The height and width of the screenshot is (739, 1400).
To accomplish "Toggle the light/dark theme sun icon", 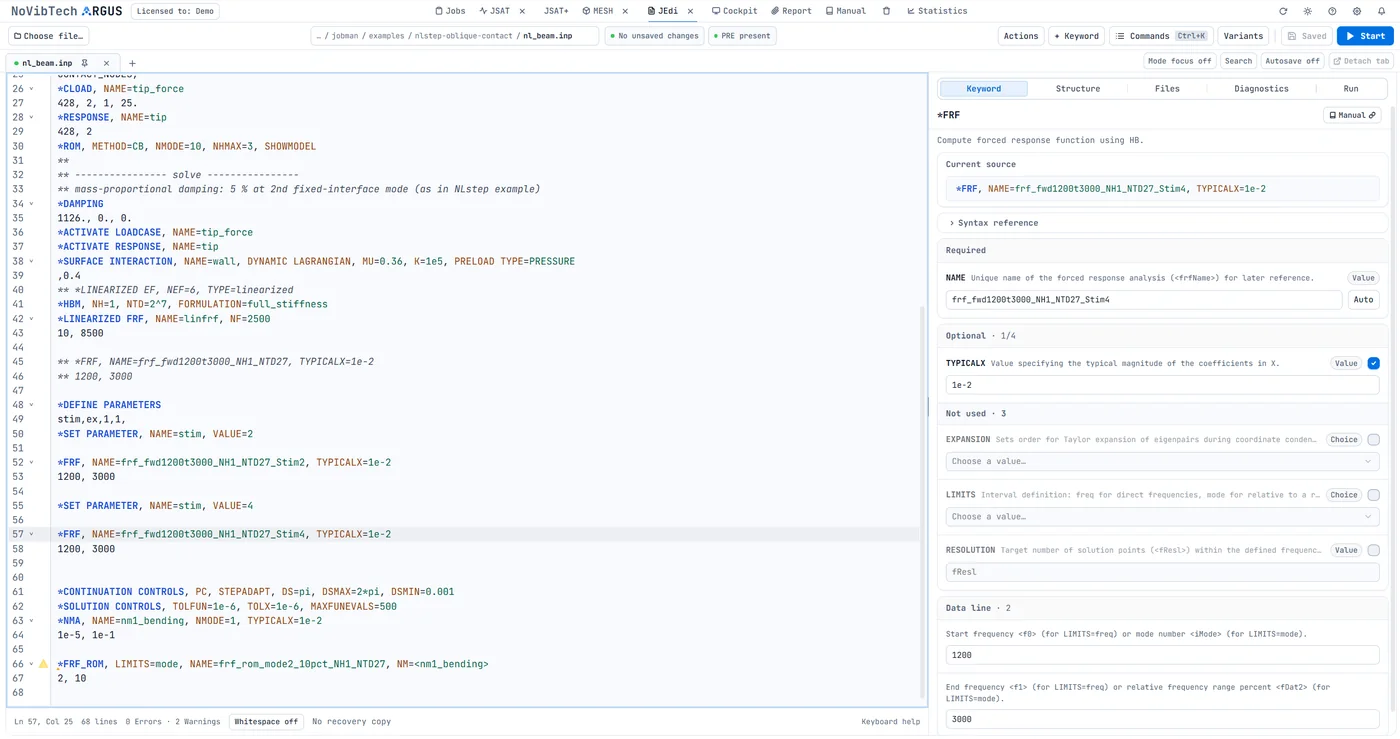I will click(1308, 11).
